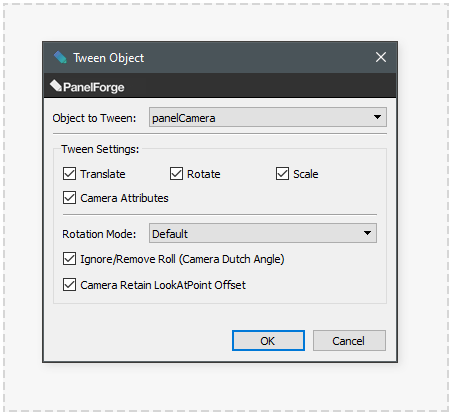The height and width of the screenshot is (416, 452).
Task: Click the Cancel button
Action: tap(349, 341)
